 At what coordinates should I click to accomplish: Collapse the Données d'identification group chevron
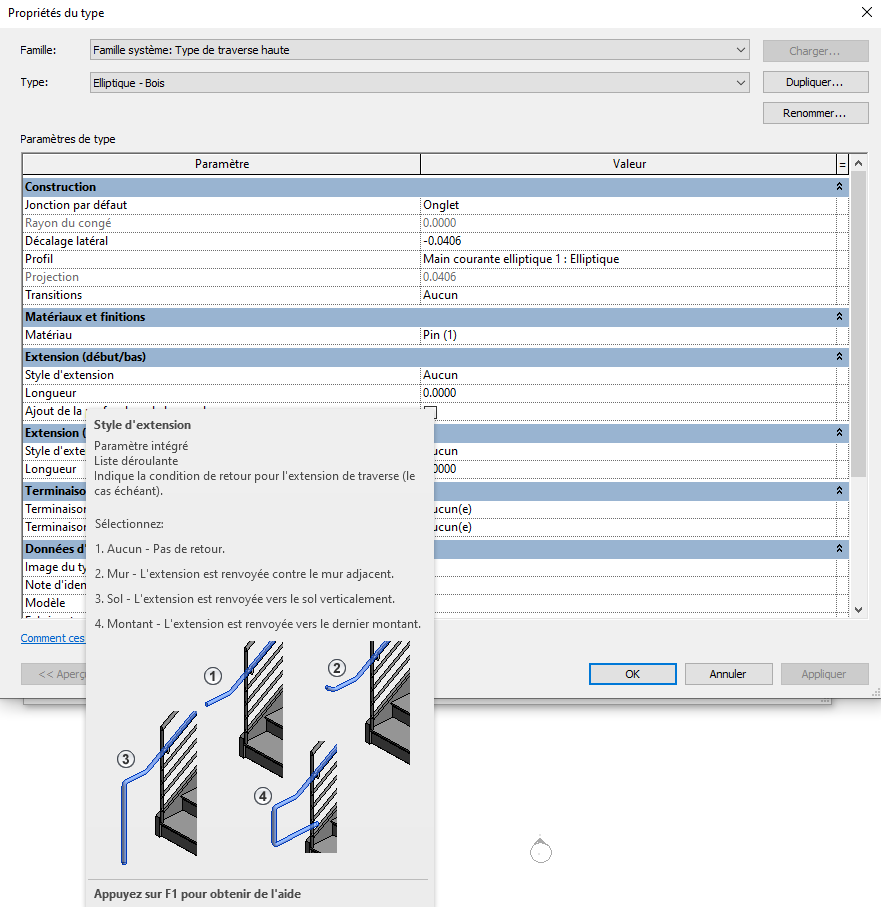click(x=838, y=549)
